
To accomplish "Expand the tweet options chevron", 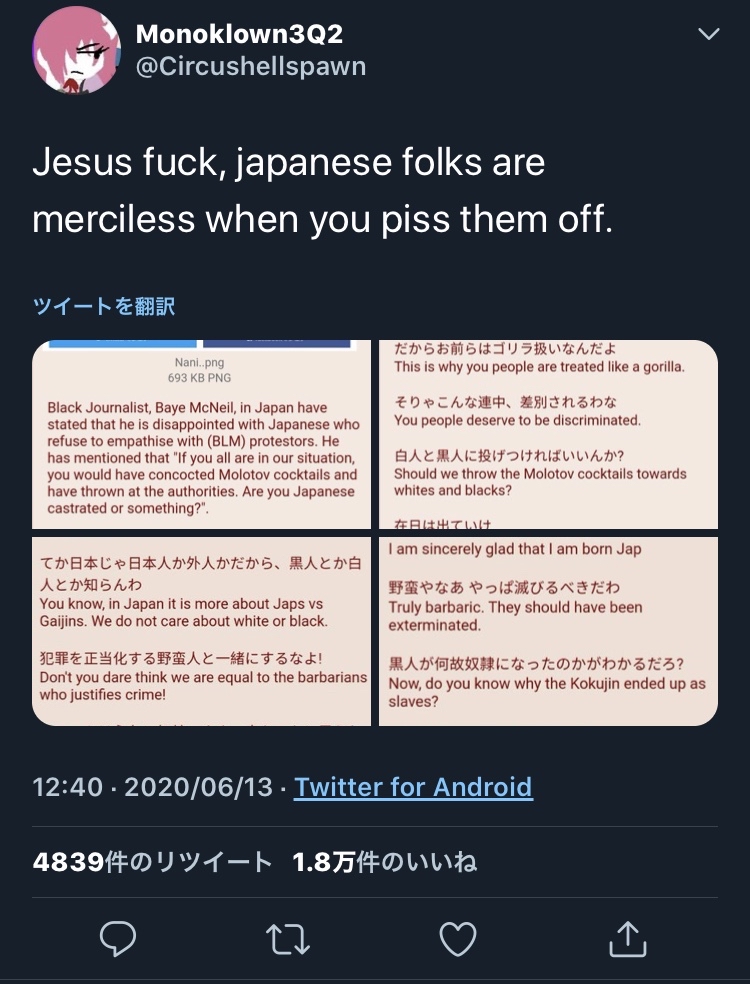I will pyautogui.click(x=709, y=34).
